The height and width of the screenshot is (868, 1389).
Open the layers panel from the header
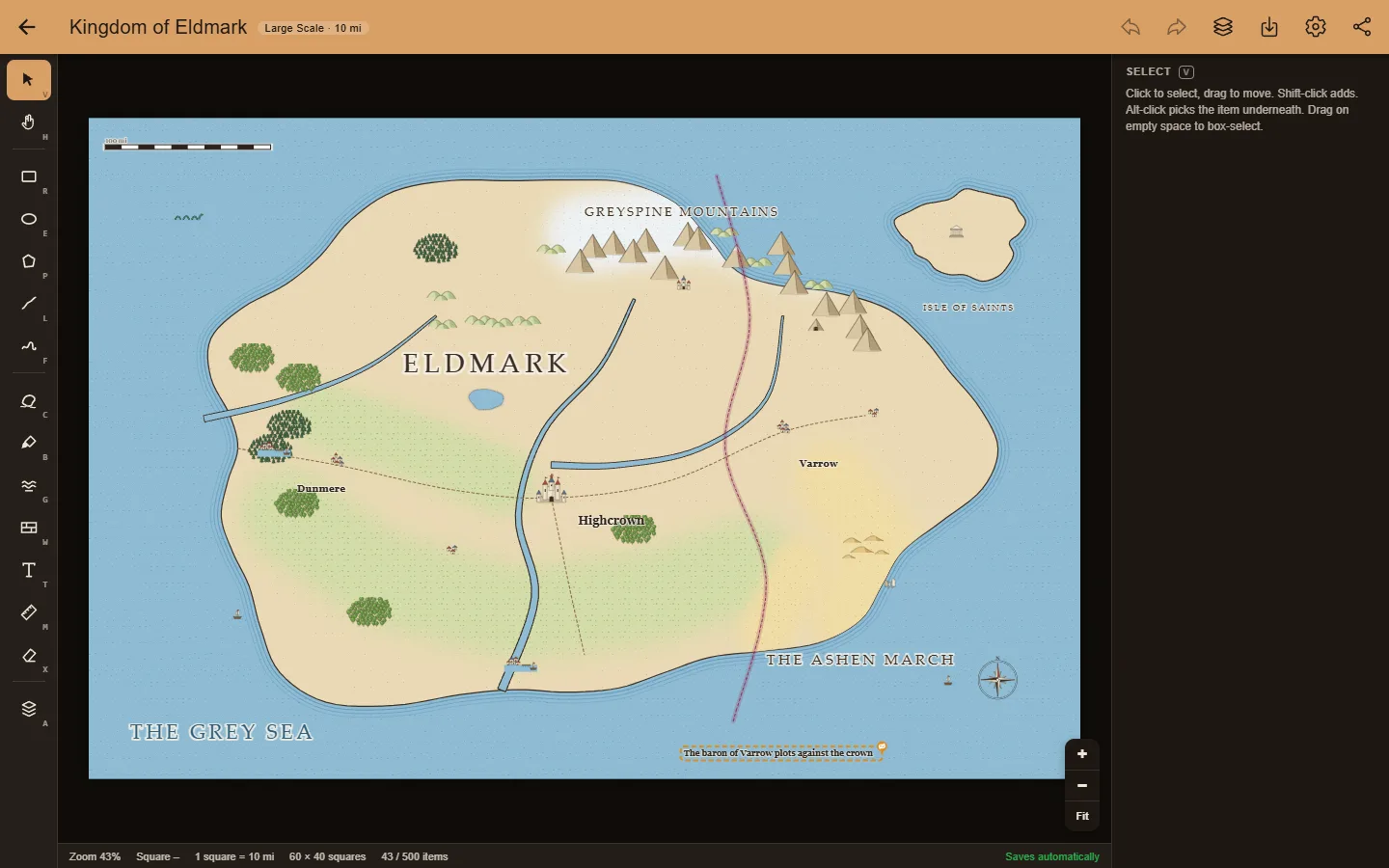click(1223, 27)
